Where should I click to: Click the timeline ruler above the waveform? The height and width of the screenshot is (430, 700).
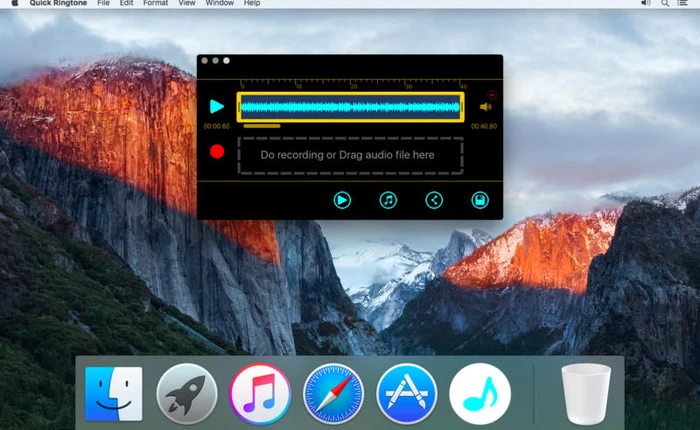click(350, 86)
